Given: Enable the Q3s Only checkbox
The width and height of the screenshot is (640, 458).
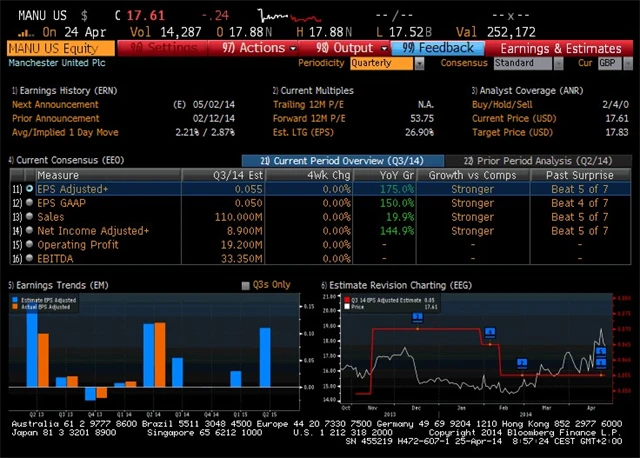Looking at the screenshot, I should (x=246, y=285).
